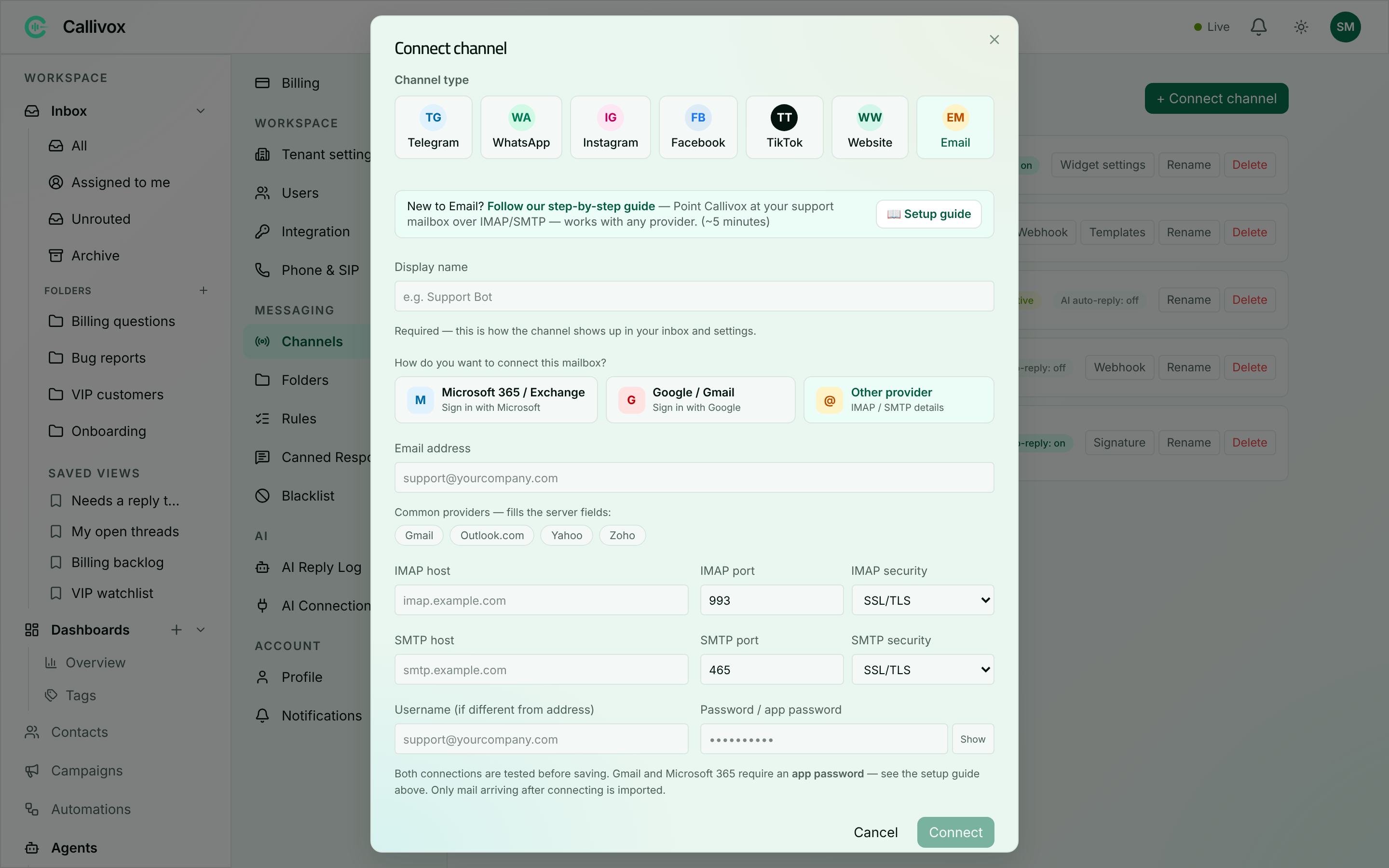The image size is (1389, 868).
Task: Add a new dashboard with plus icon
Action: point(176,630)
